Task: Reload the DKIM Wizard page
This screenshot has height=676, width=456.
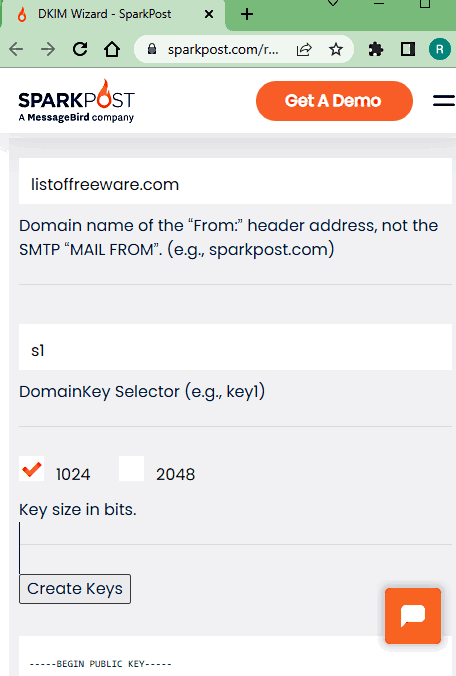Action: coord(80,49)
